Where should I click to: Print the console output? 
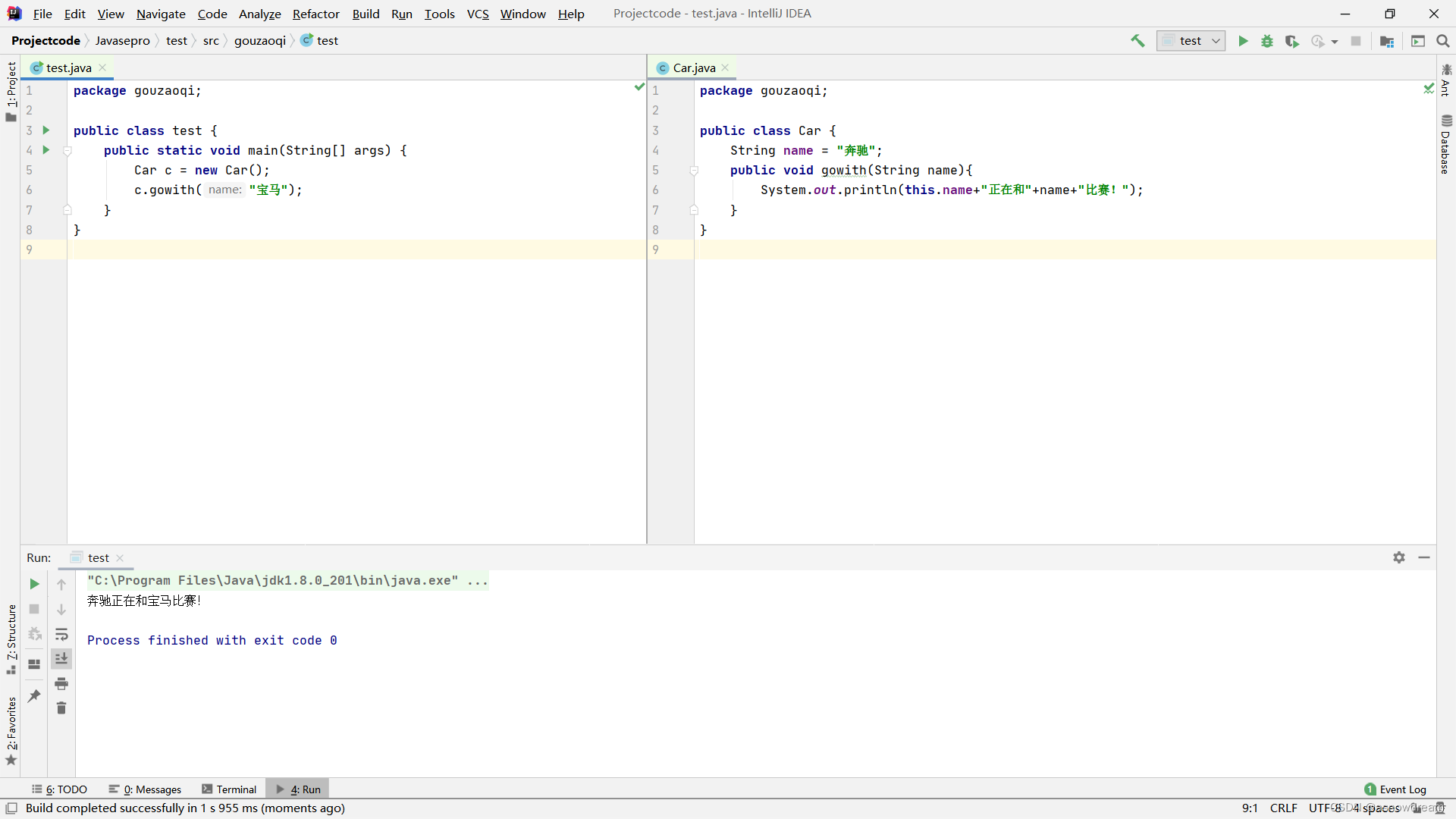coord(61,684)
